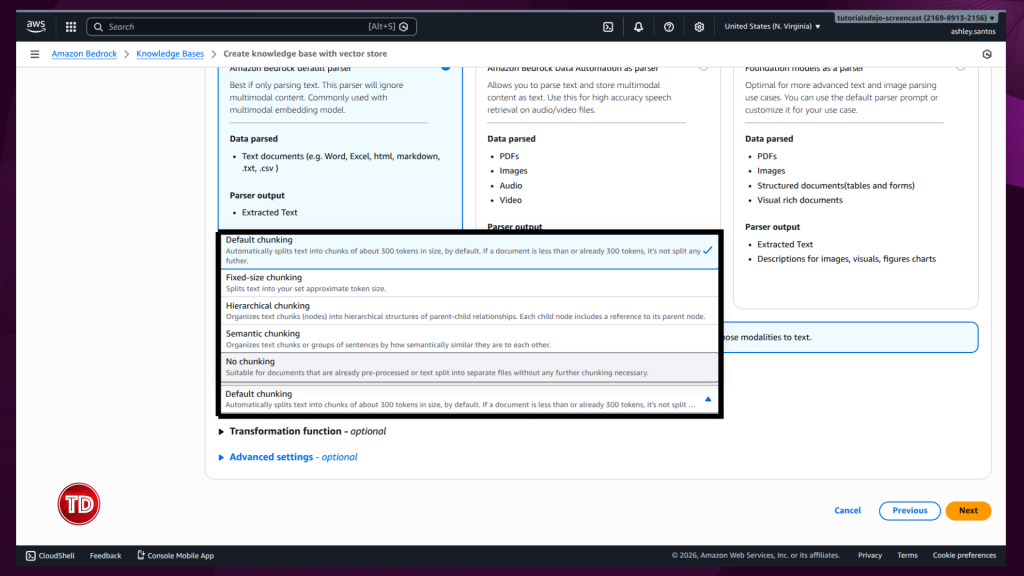
Task: Click the Next button
Action: pyautogui.click(x=967, y=510)
